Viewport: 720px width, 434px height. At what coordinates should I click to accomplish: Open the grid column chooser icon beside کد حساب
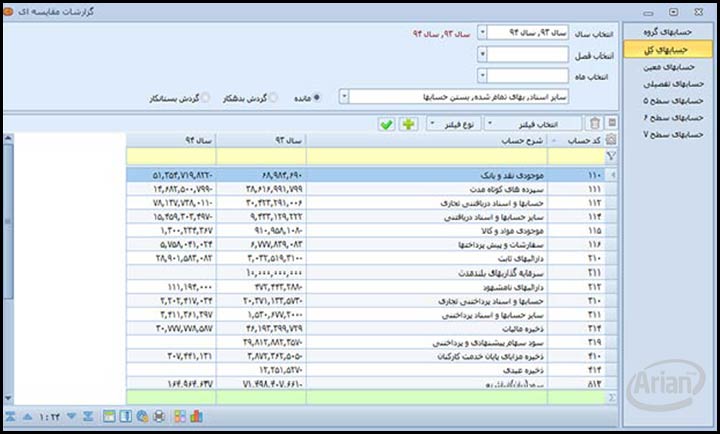click(x=611, y=140)
